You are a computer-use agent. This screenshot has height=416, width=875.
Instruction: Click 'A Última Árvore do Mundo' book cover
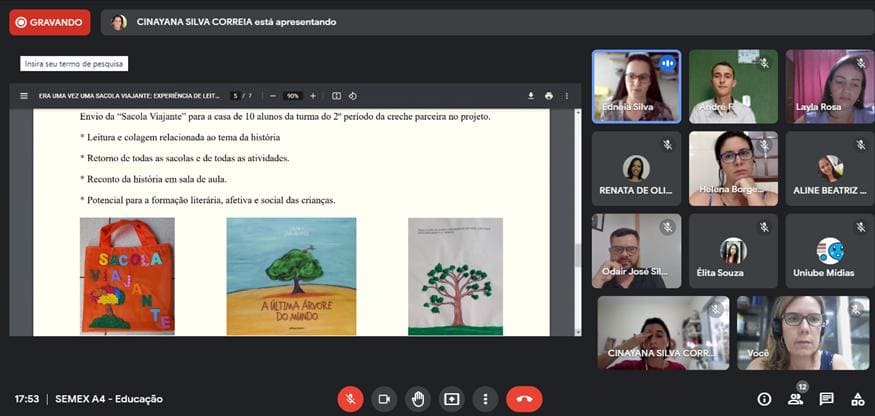291,276
